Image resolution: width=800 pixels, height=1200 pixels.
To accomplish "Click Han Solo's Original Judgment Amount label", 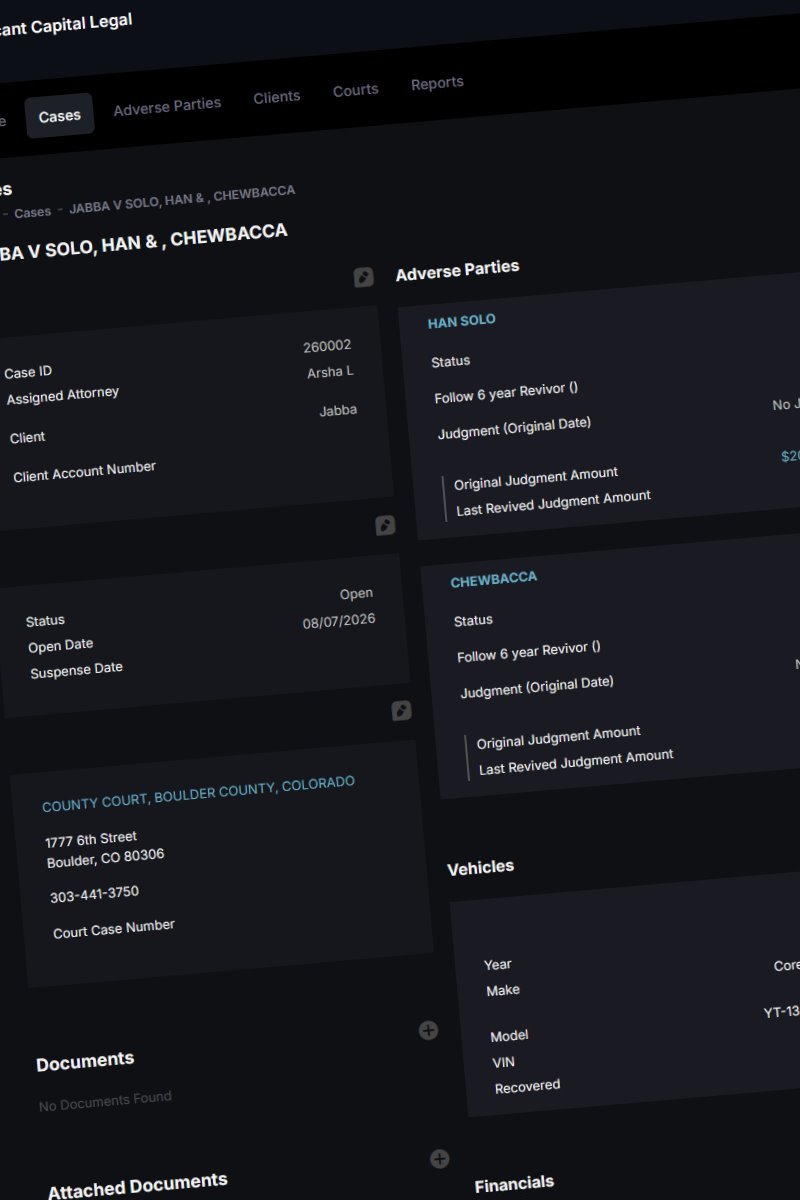I will pos(536,478).
